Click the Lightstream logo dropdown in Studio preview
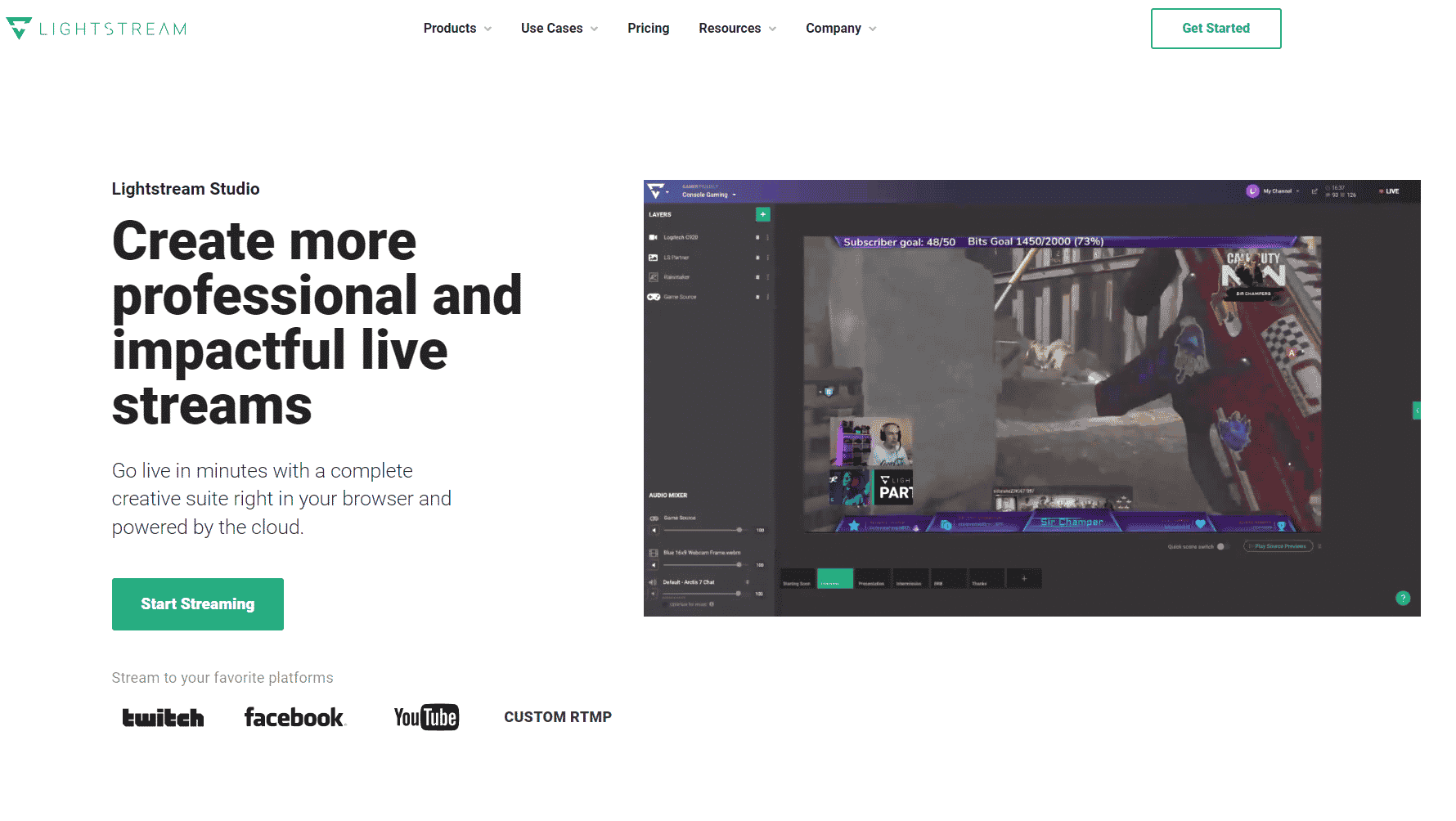Viewport: 1456px width, 821px height. point(658,191)
